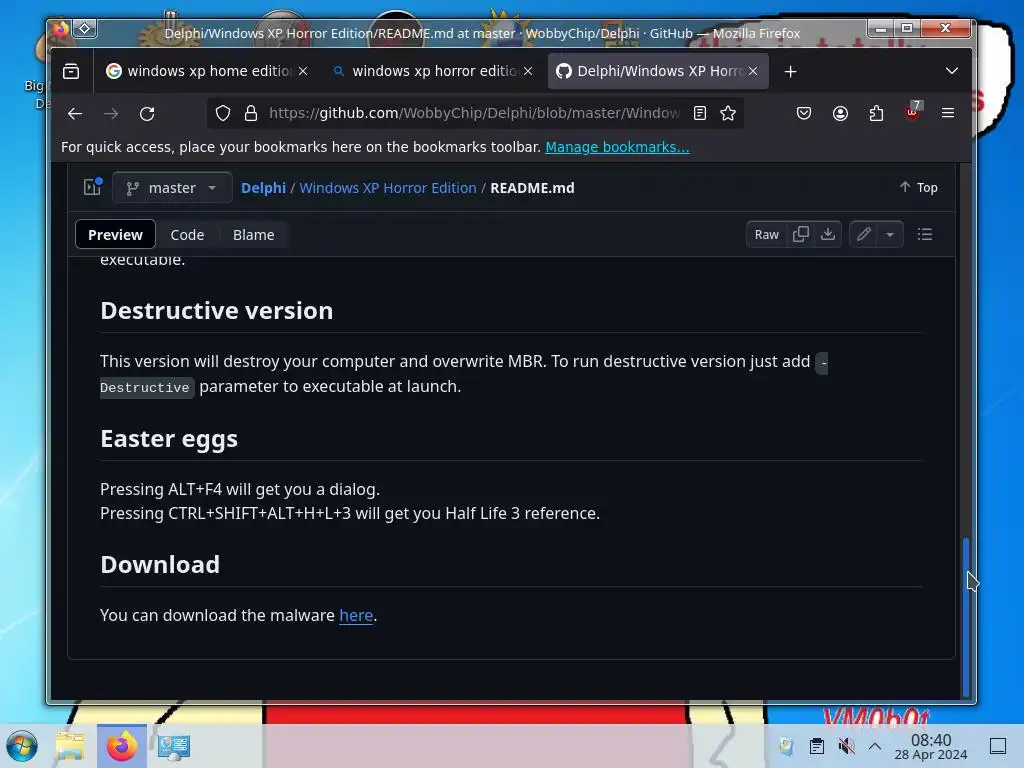1024x768 pixels.
Task: Expand more edit options dropdown arrow
Action: click(889, 234)
